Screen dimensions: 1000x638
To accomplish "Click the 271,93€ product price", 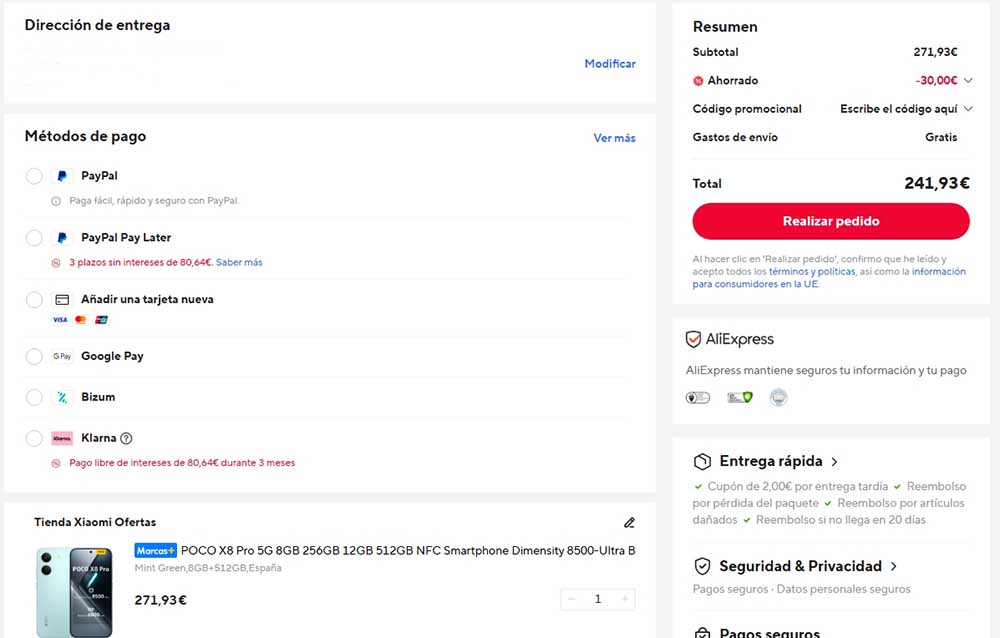I will coord(161,600).
